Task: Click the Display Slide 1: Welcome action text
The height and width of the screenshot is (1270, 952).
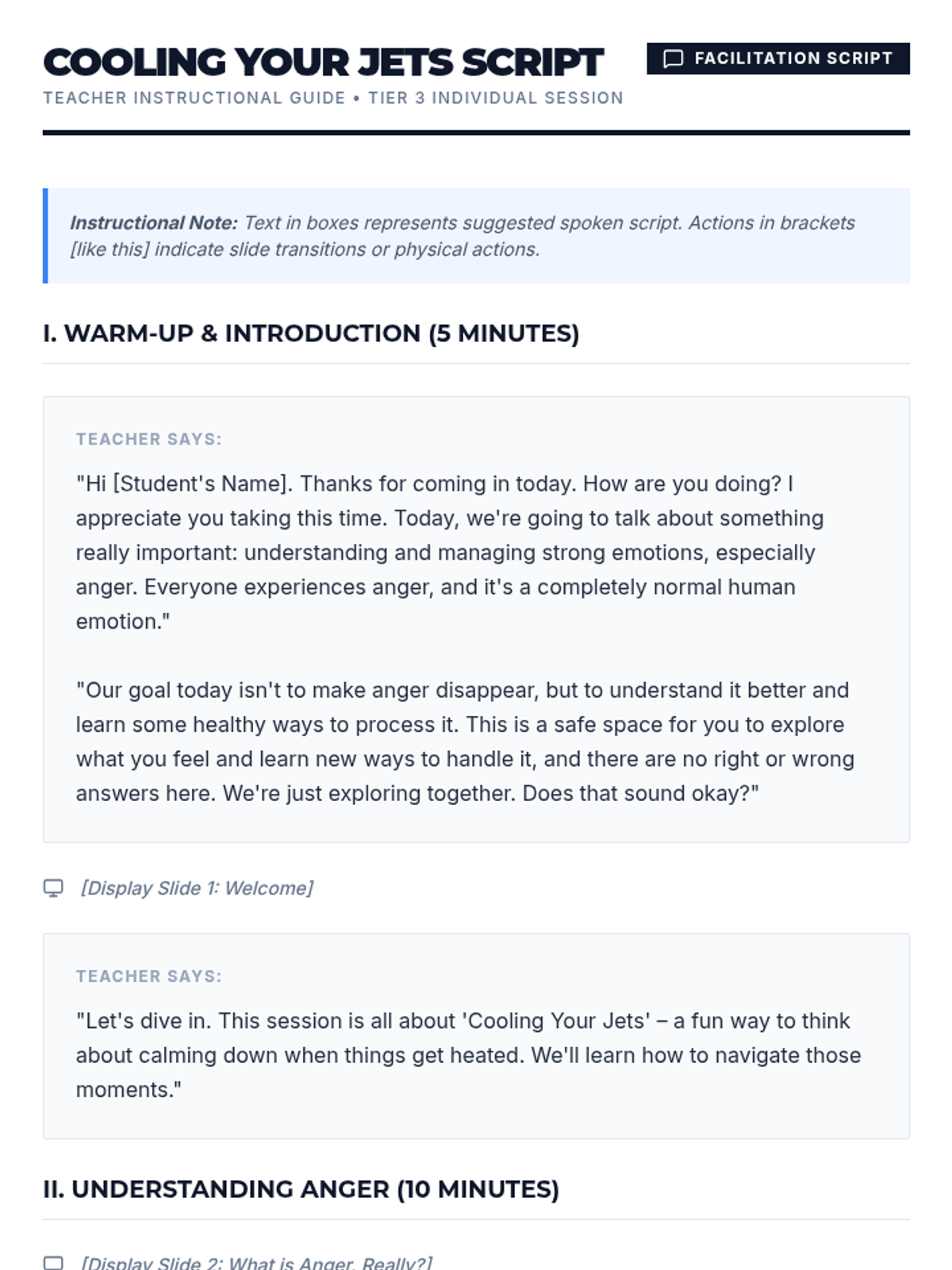Action: [x=197, y=888]
